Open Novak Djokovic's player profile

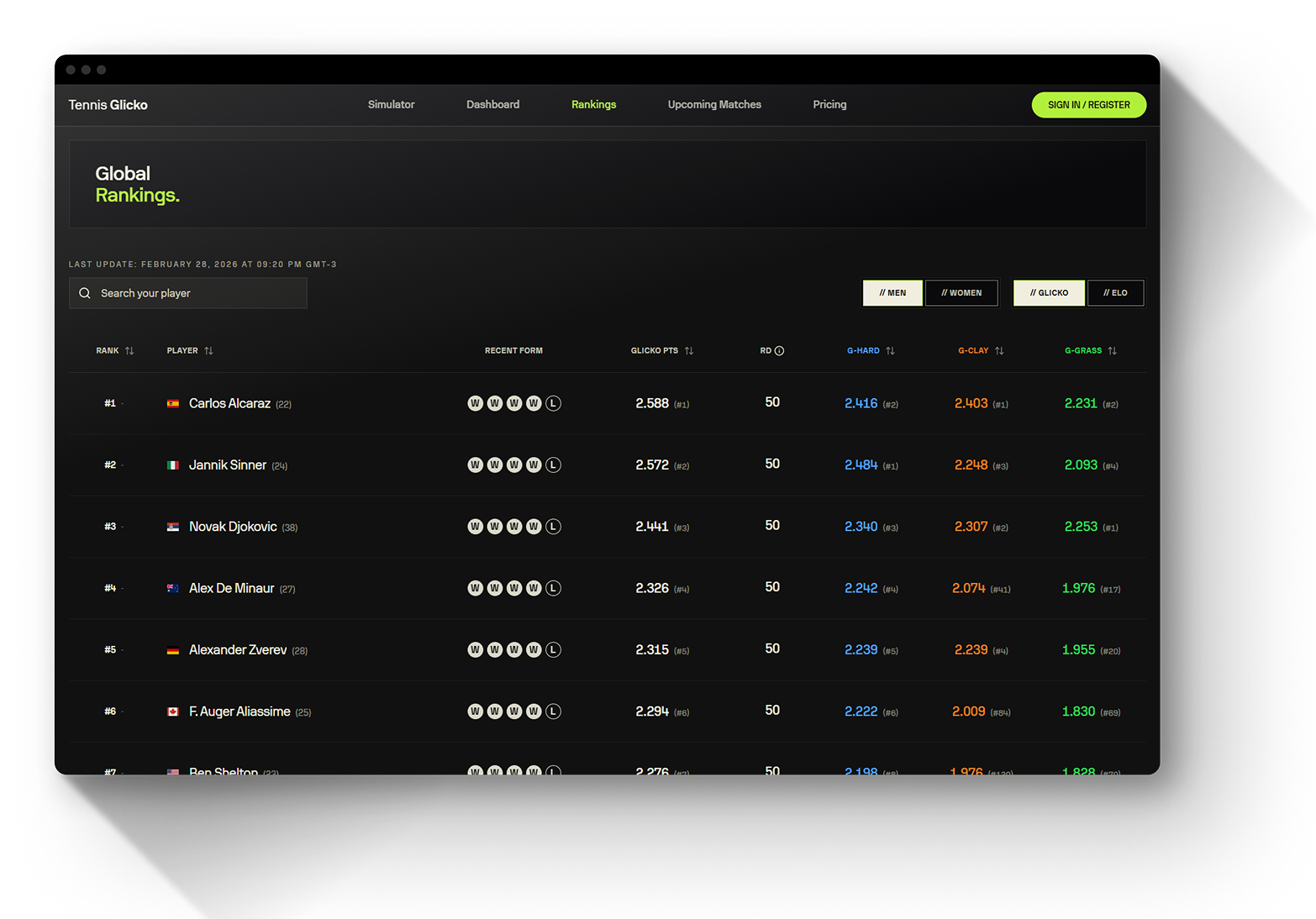point(233,527)
